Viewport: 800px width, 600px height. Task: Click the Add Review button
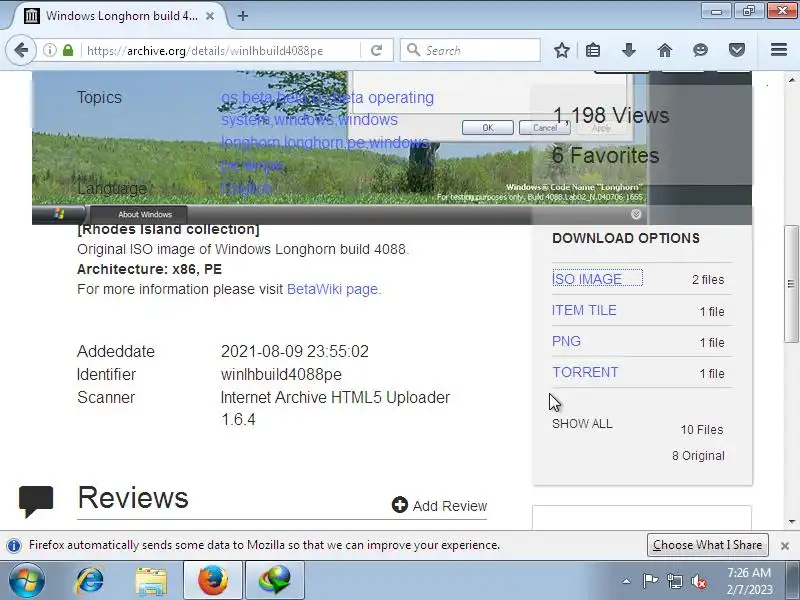tap(439, 506)
